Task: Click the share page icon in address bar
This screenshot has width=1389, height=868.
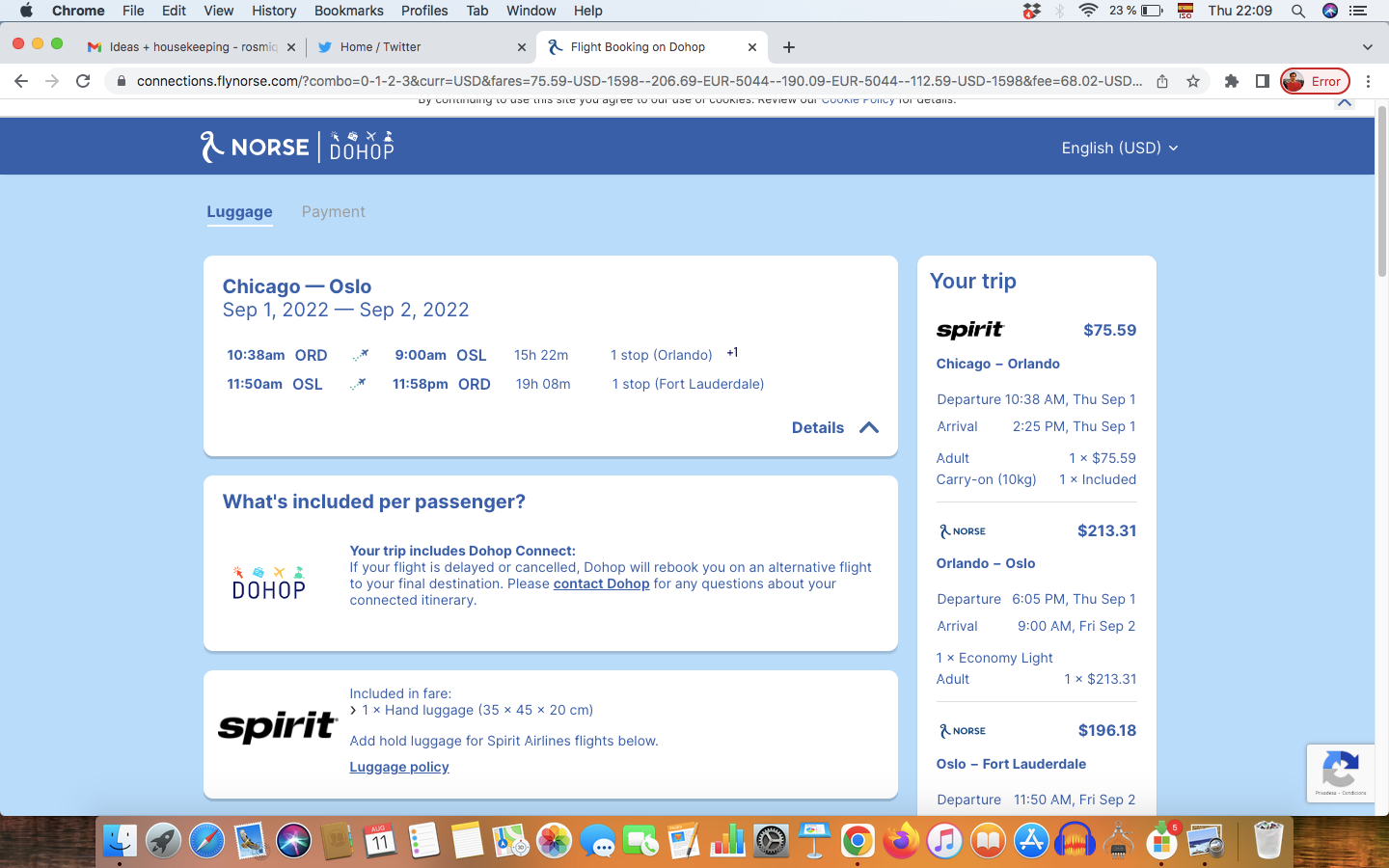Action: 1162,81
